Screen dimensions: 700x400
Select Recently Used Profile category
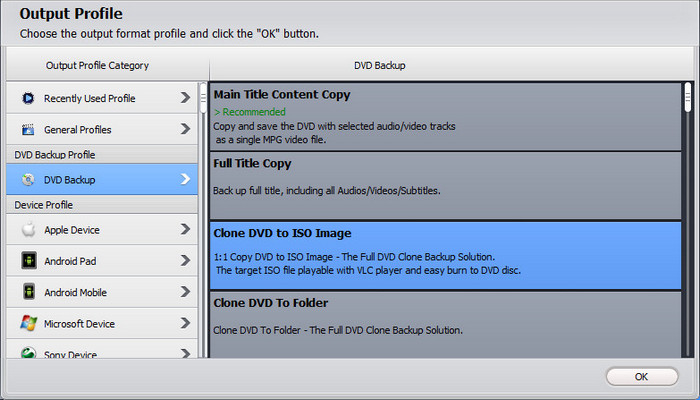102,98
